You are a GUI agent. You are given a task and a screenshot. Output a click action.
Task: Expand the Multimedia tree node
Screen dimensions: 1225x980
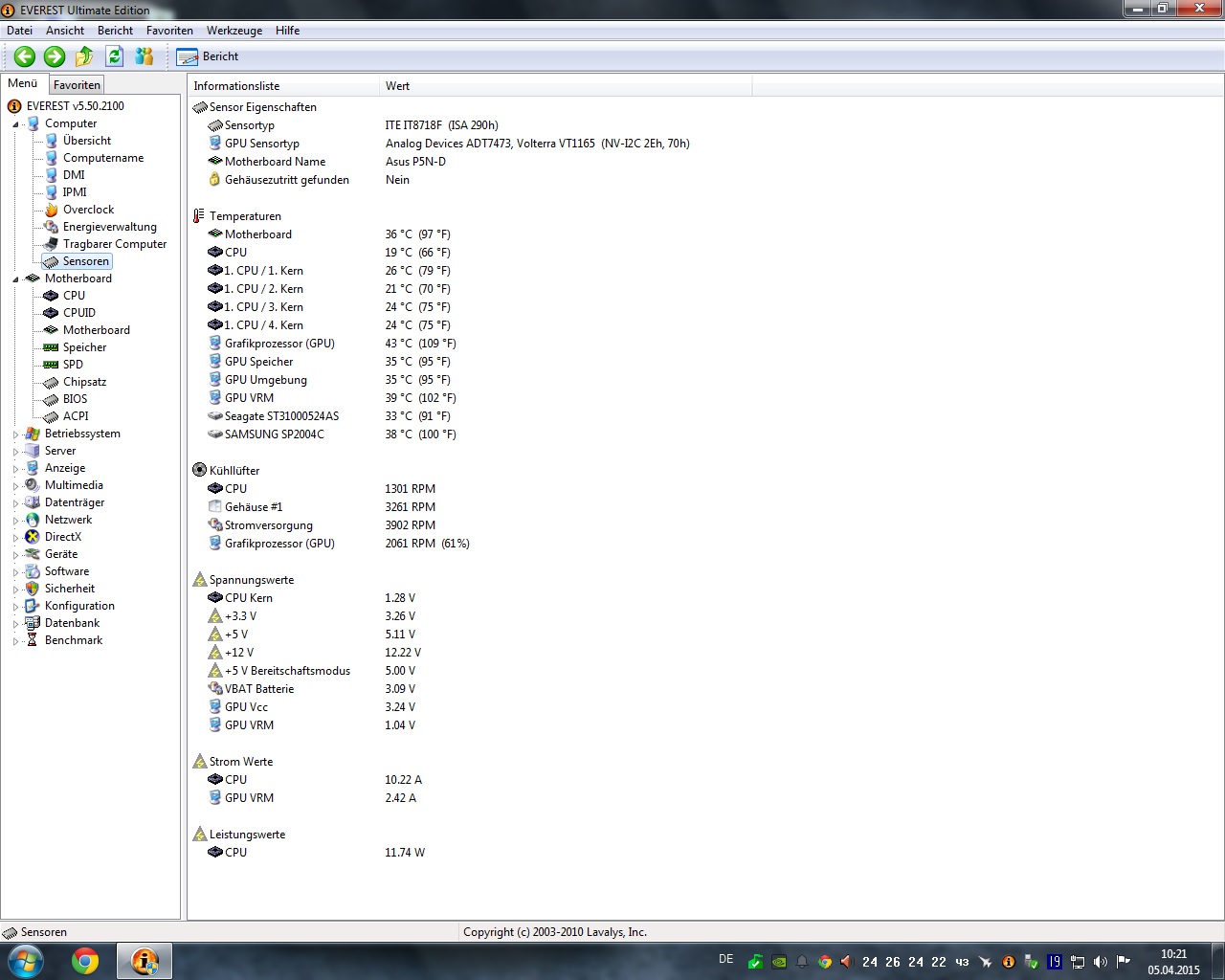(15, 486)
